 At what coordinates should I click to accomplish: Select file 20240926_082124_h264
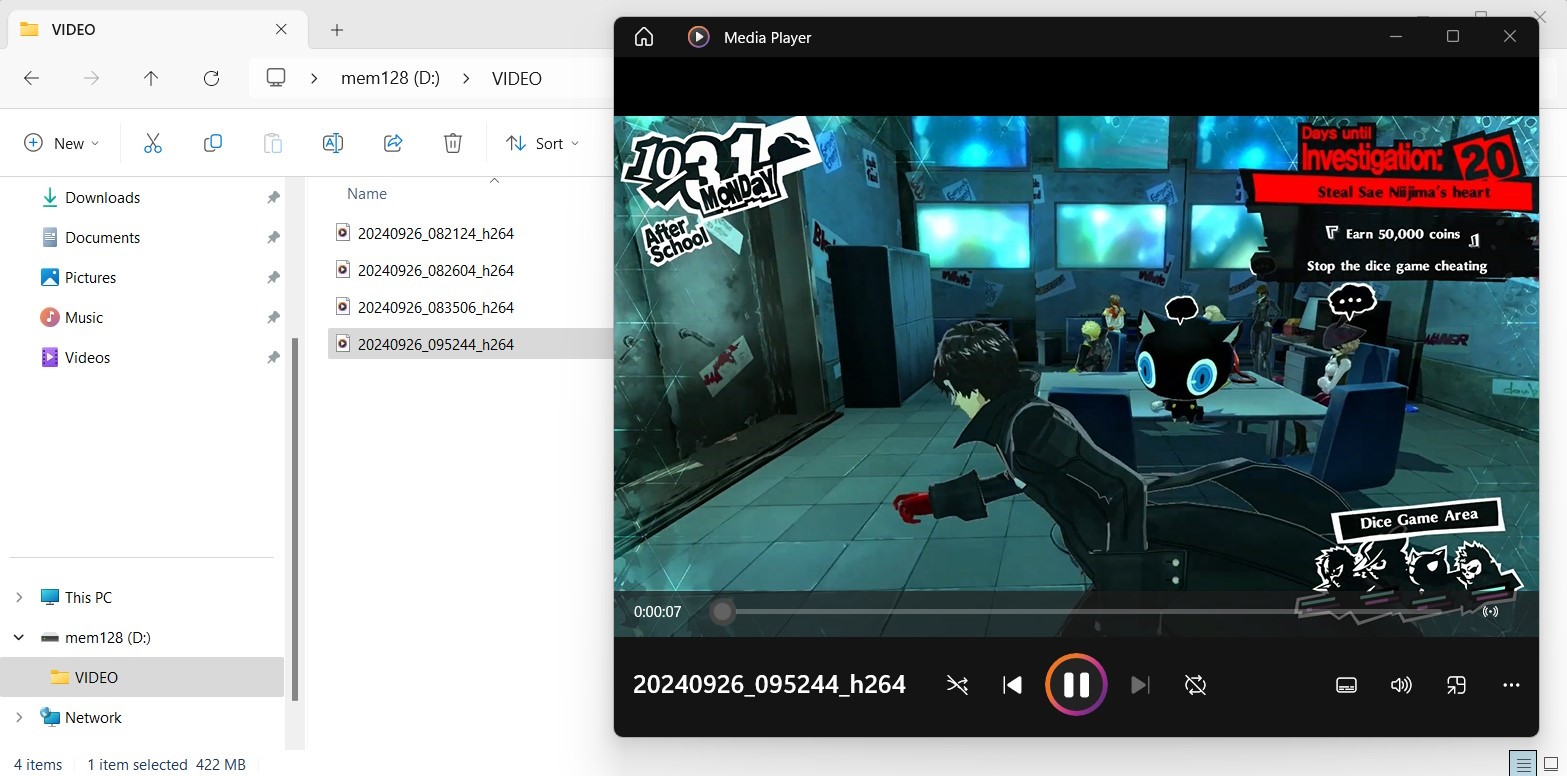click(x=436, y=233)
